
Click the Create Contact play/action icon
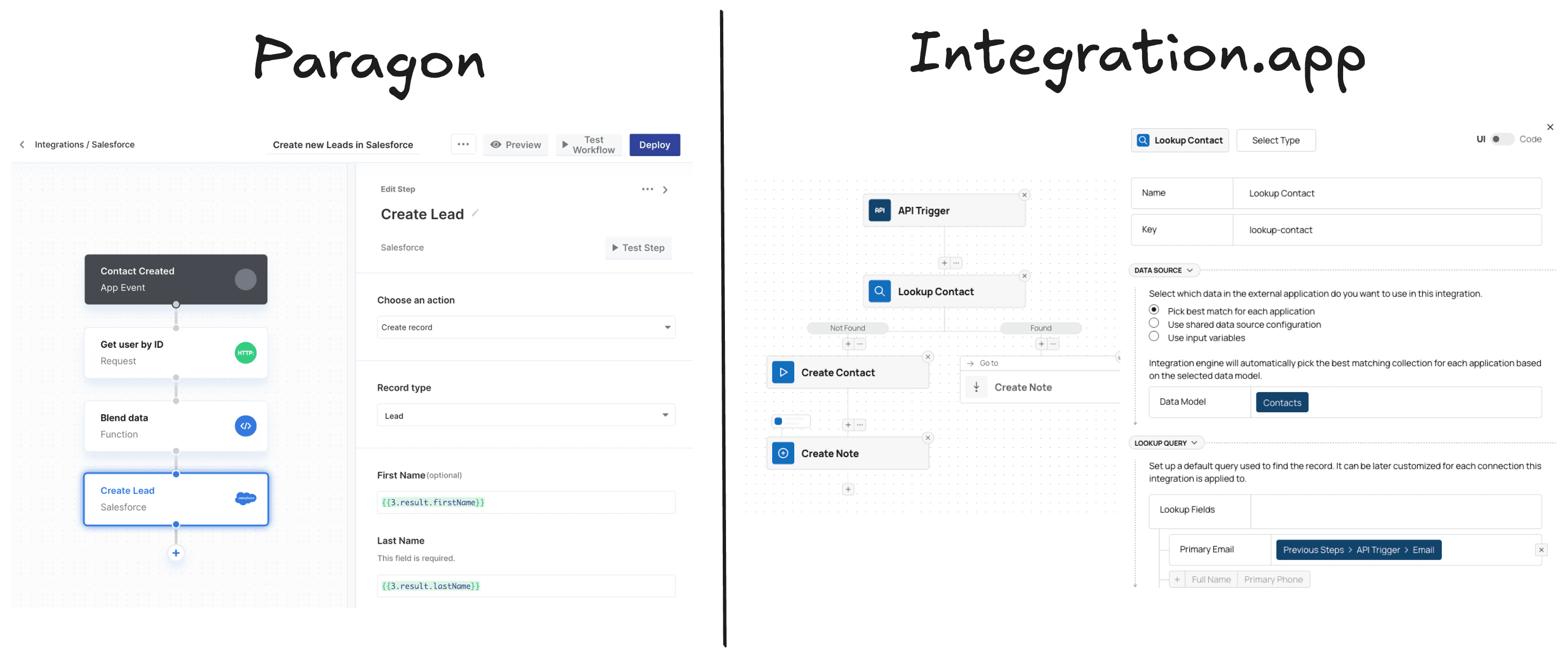tap(783, 371)
